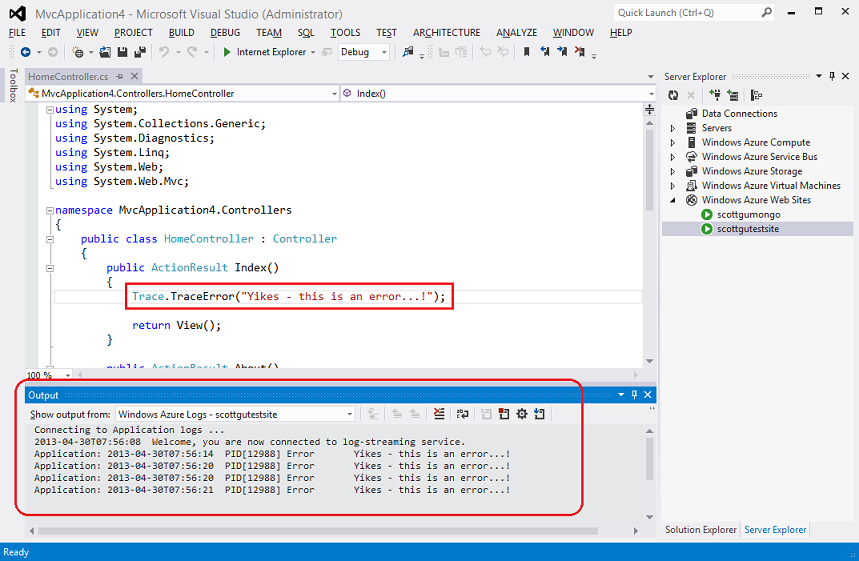Toggle word wrap in the Output window
Image resolution: width=859 pixels, height=561 pixels.
tap(462, 414)
